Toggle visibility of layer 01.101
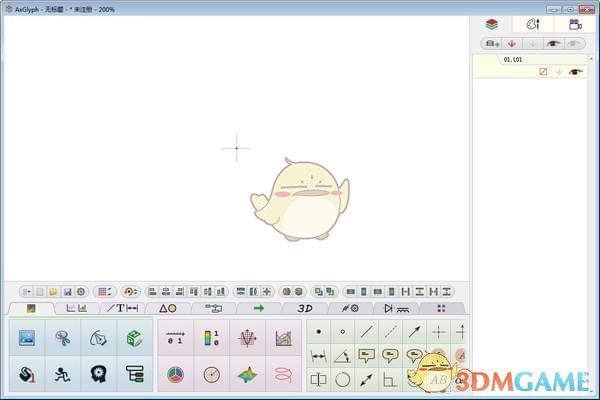 [x=575, y=72]
